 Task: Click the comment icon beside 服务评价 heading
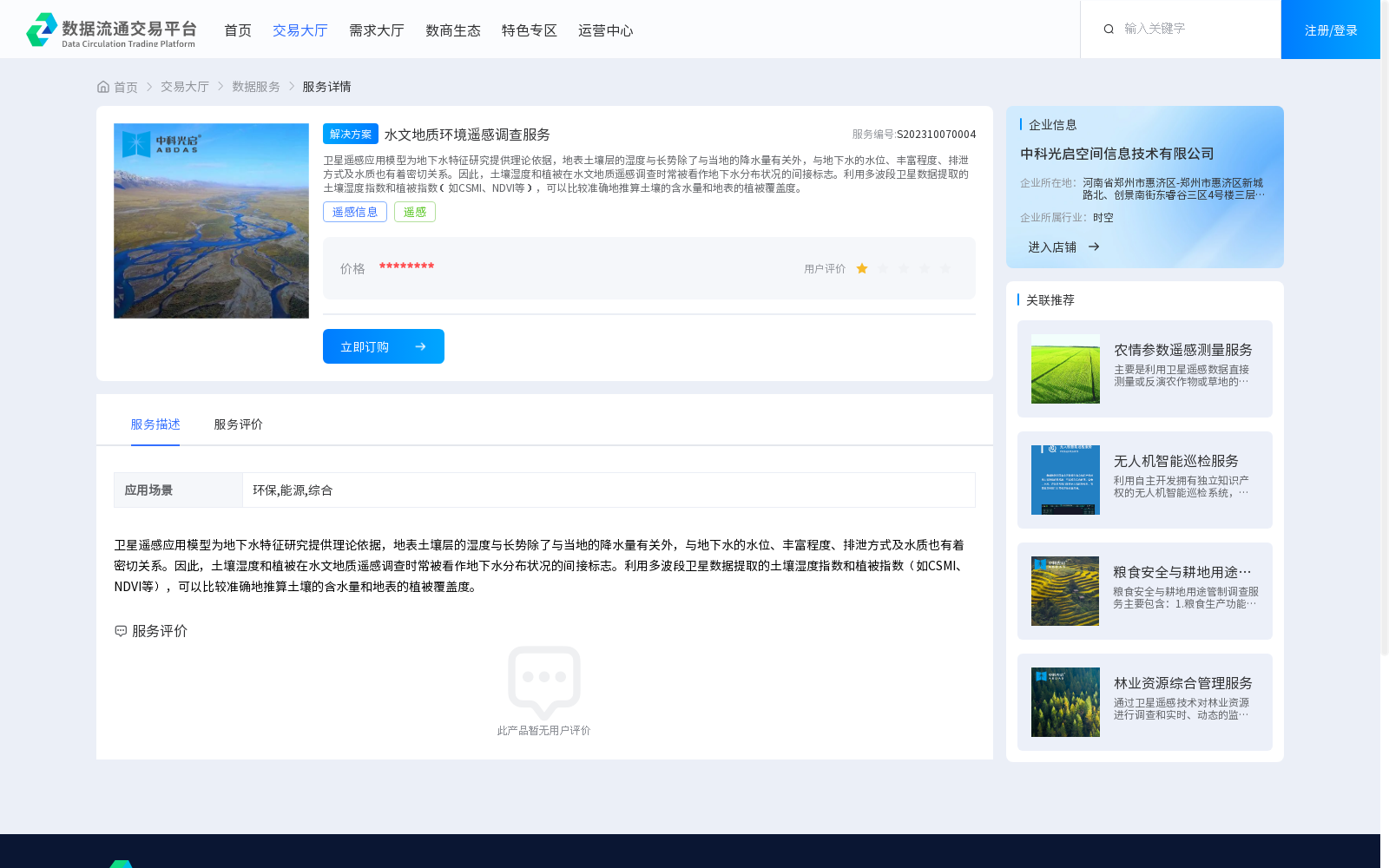point(121,631)
